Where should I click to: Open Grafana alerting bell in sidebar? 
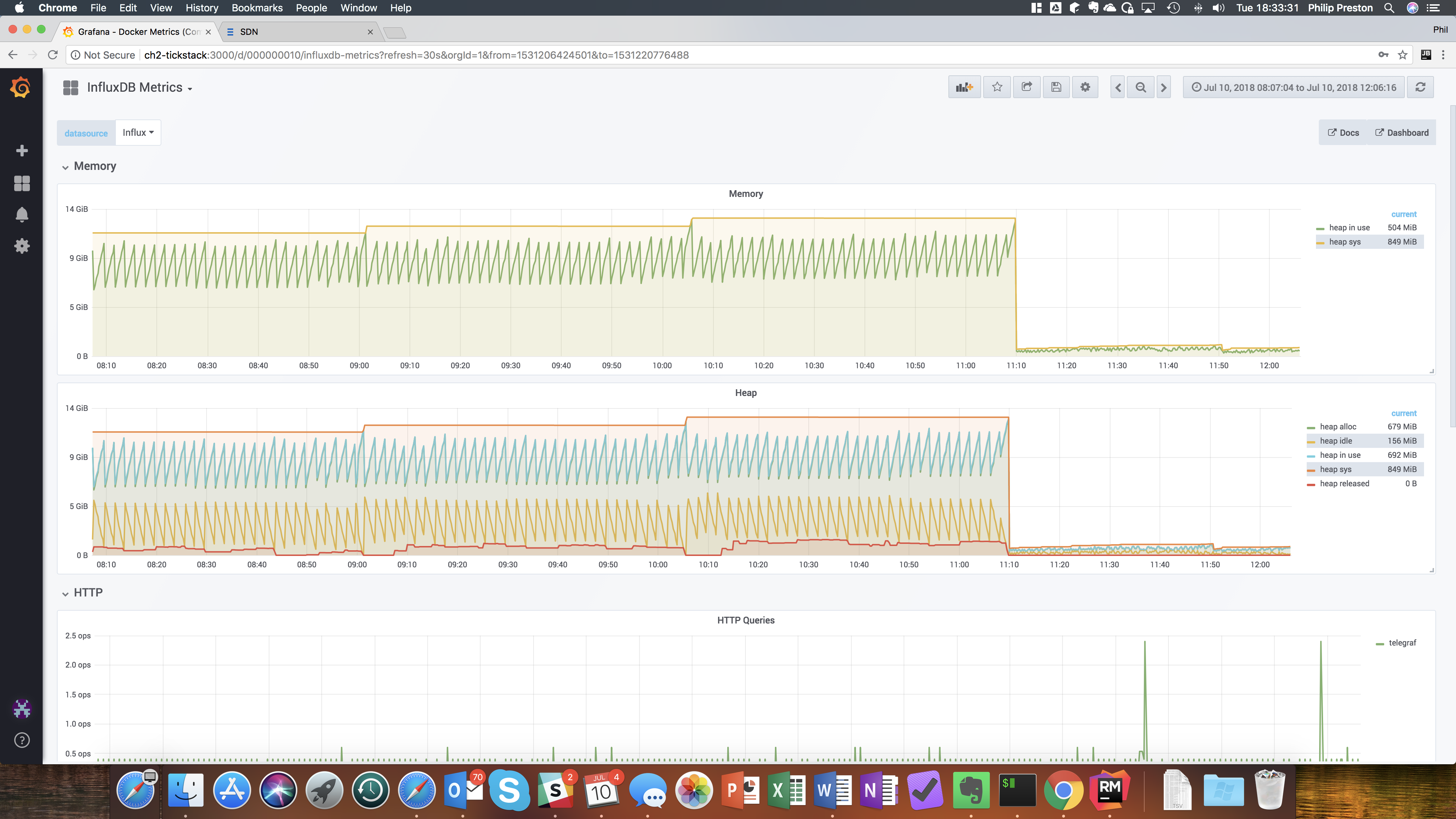point(21,215)
